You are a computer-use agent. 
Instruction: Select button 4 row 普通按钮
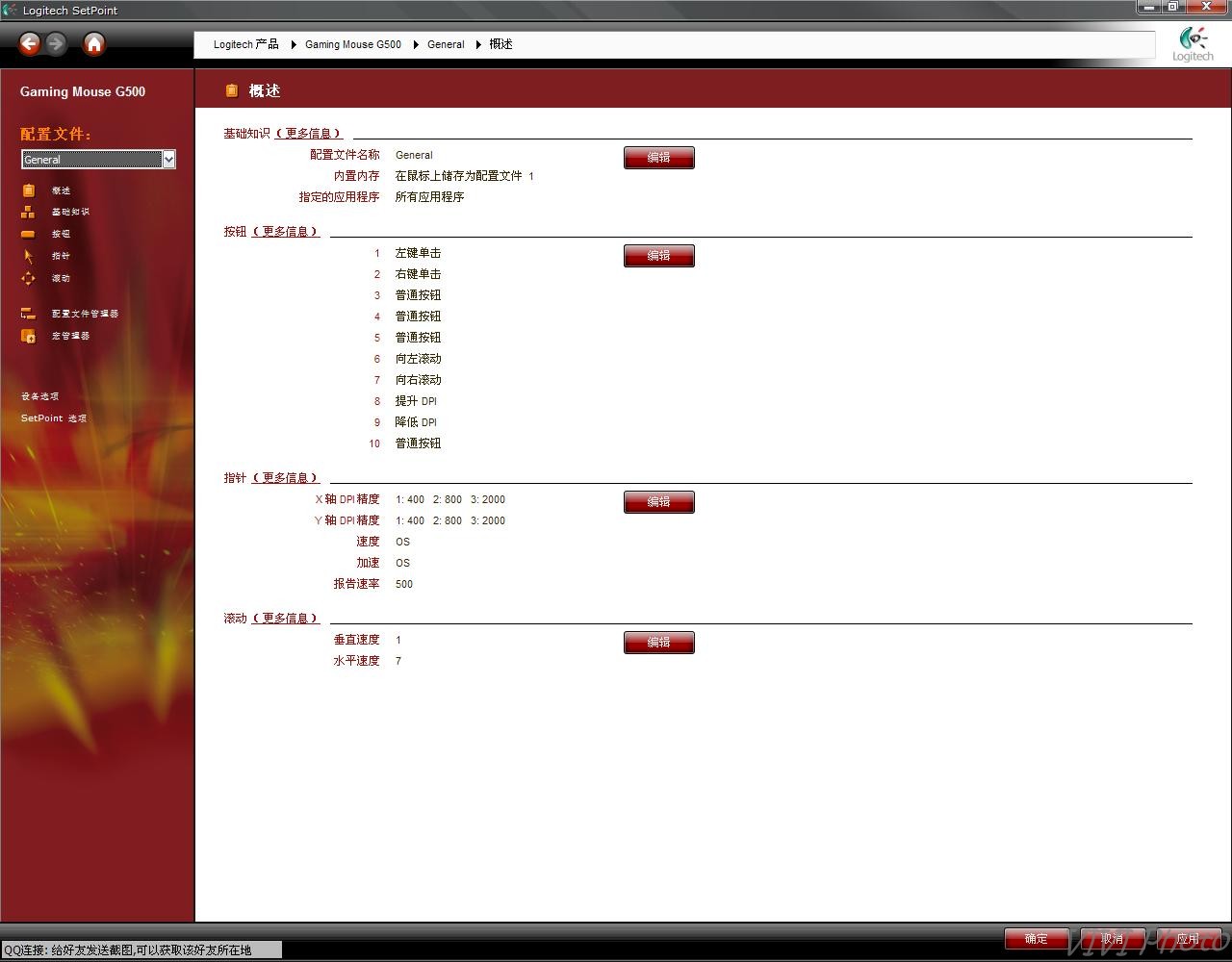pyautogui.click(x=418, y=316)
